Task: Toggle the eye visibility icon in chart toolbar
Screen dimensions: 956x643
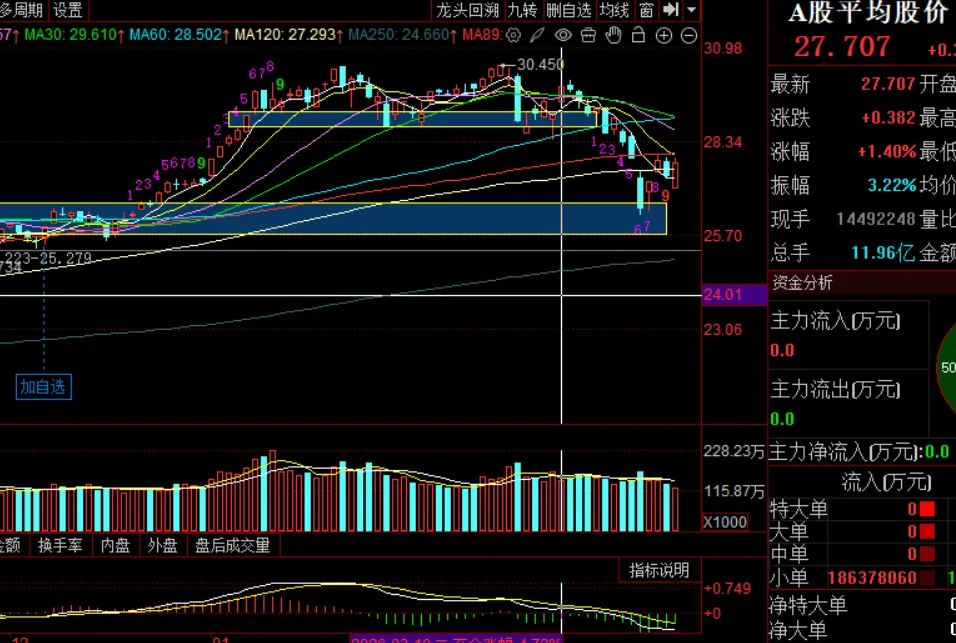Action: tap(563, 35)
